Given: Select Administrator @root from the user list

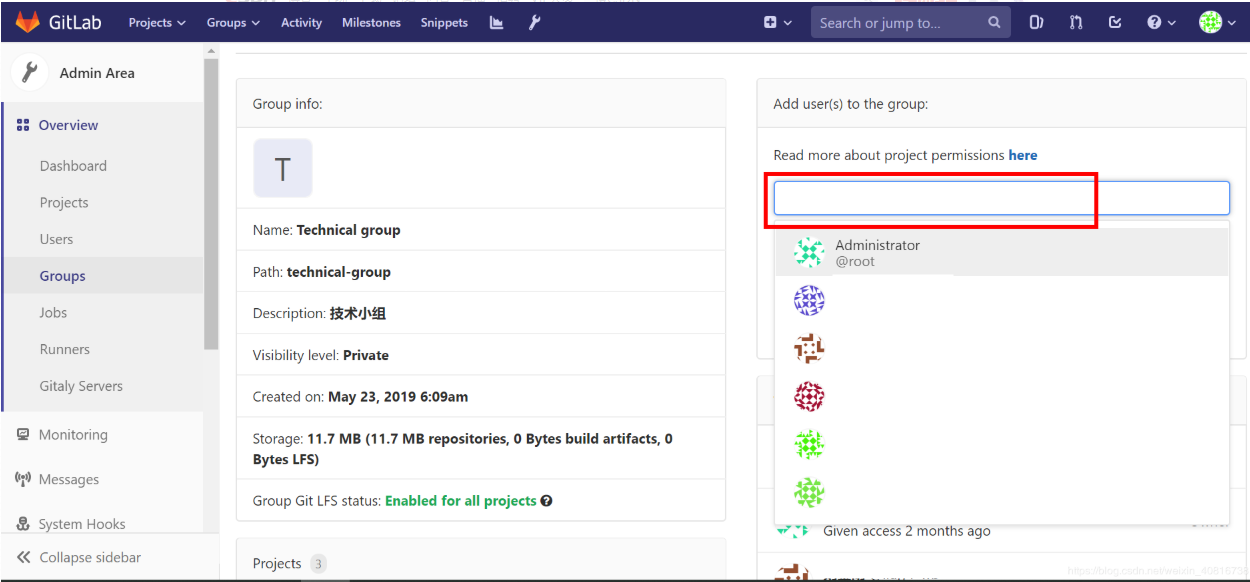Looking at the screenshot, I should pos(1001,252).
